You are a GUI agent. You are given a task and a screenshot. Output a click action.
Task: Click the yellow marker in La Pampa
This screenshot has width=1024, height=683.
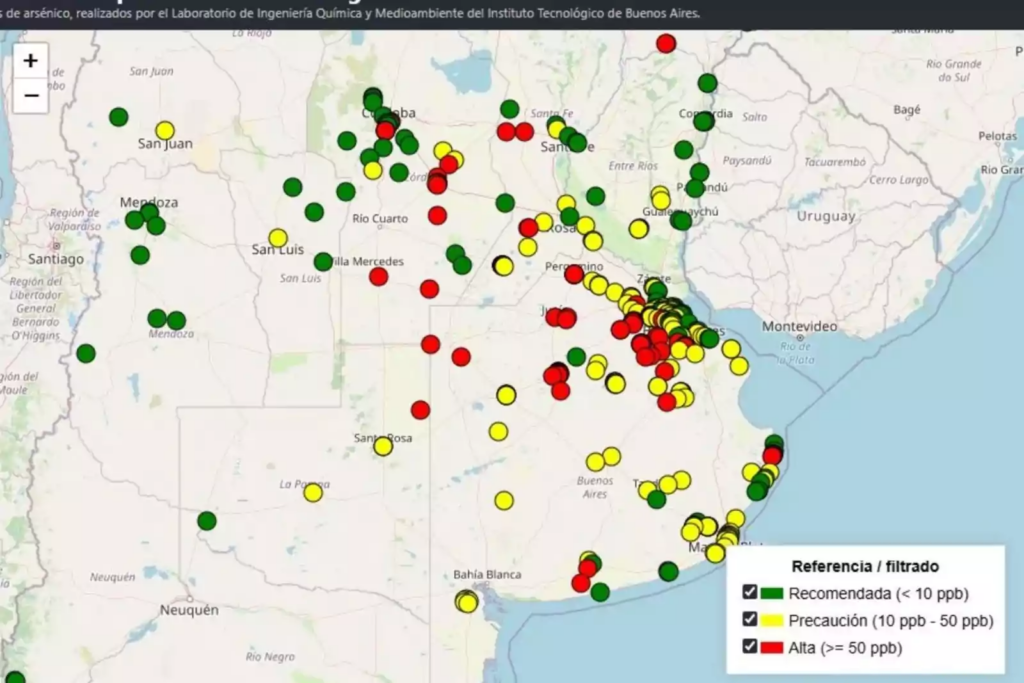[313, 492]
